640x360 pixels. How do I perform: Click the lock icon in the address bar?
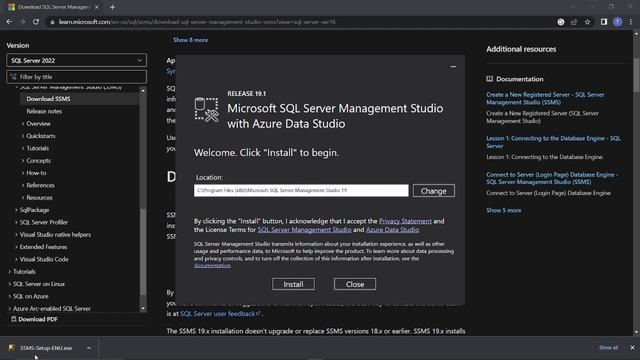(x=52, y=22)
